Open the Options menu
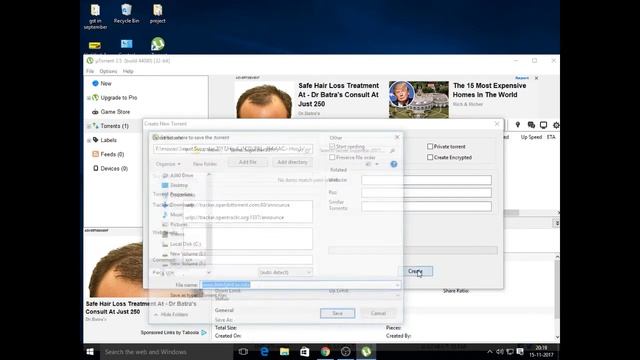 108,71
